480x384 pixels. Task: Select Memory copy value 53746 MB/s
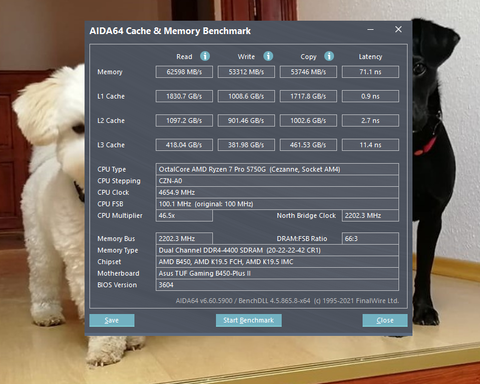[x=308, y=72]
